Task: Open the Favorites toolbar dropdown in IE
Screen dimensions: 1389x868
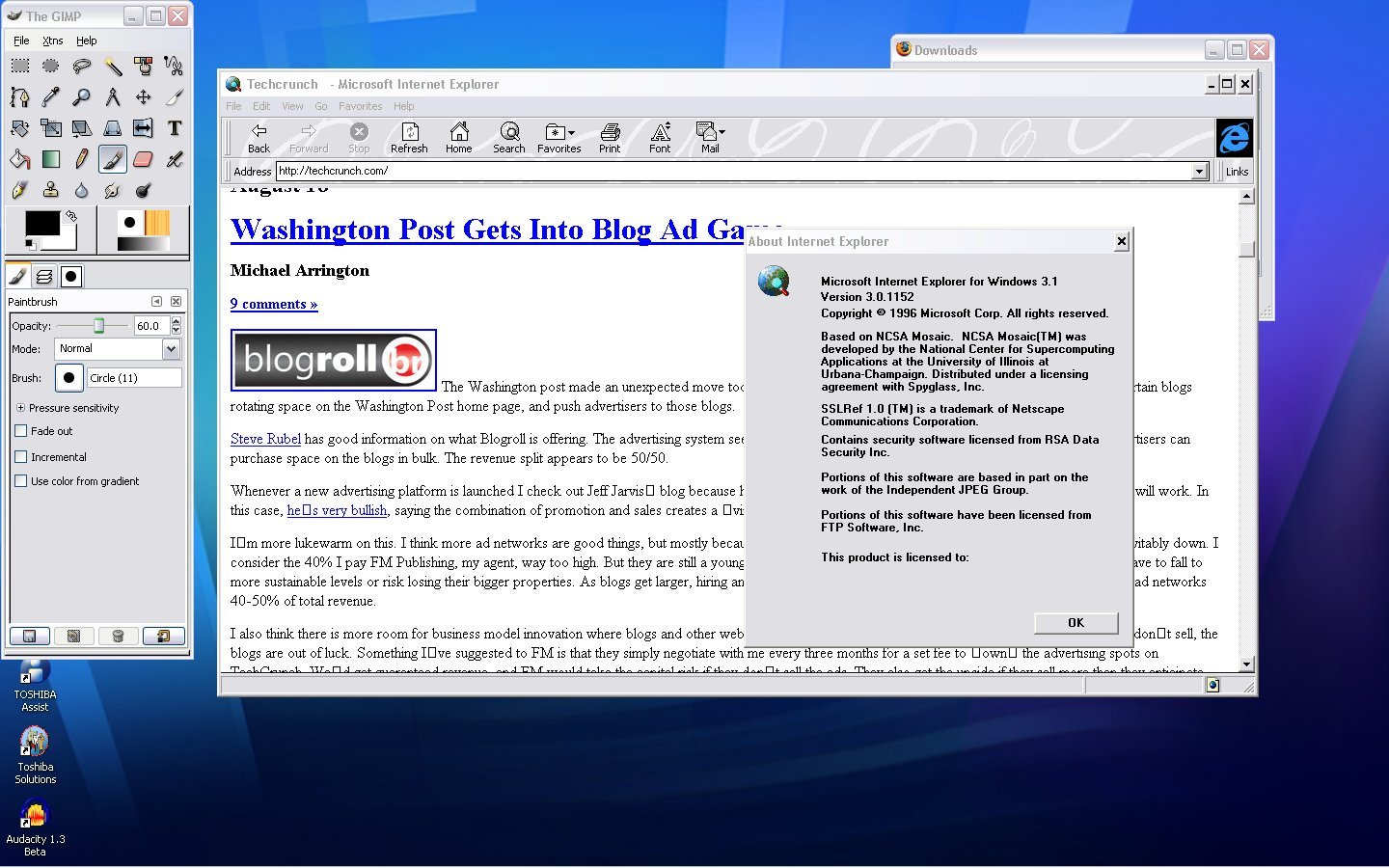Action: click(x=571, y=133)
